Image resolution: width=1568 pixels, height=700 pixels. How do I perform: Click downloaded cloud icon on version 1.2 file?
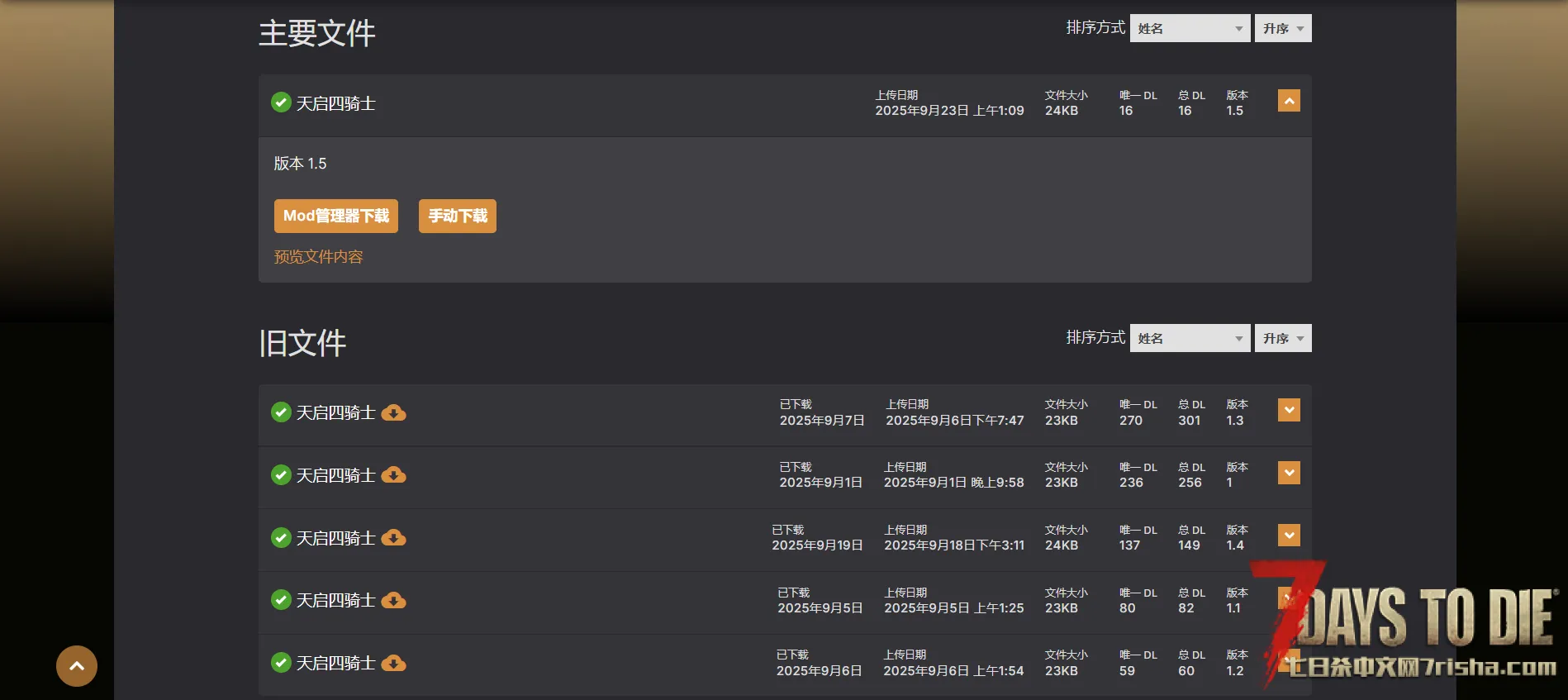pos(393,664)
